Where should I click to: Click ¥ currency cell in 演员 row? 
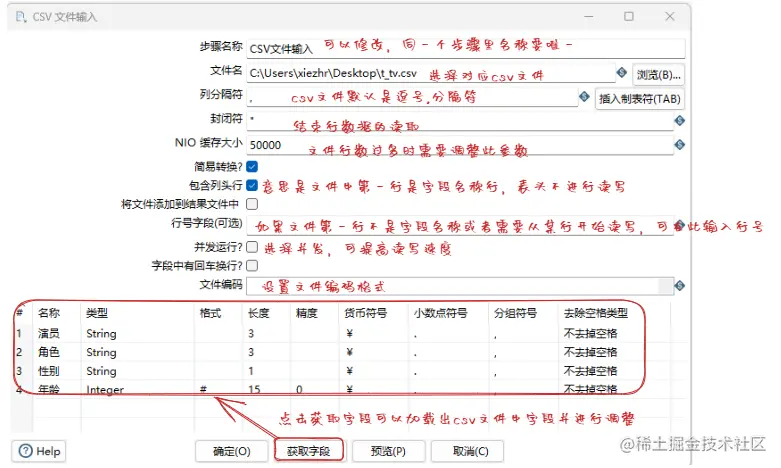pyautogui.click(x=349, y=333)
